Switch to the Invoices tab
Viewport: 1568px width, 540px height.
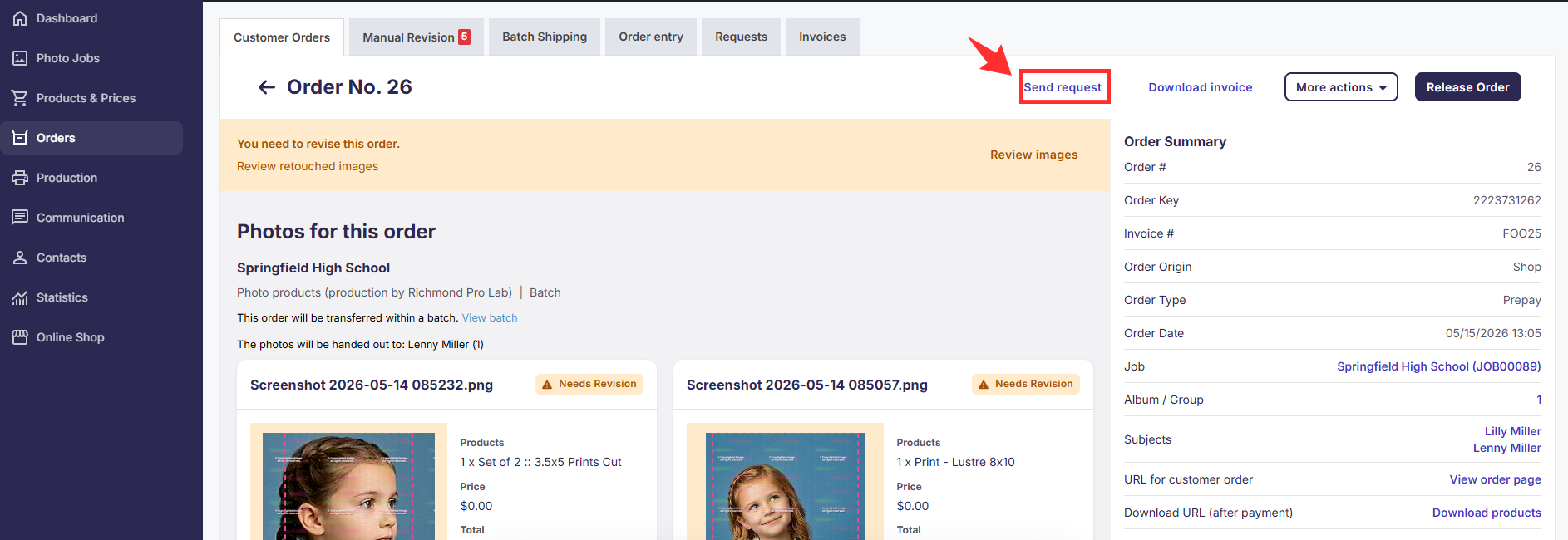[822, 37]
